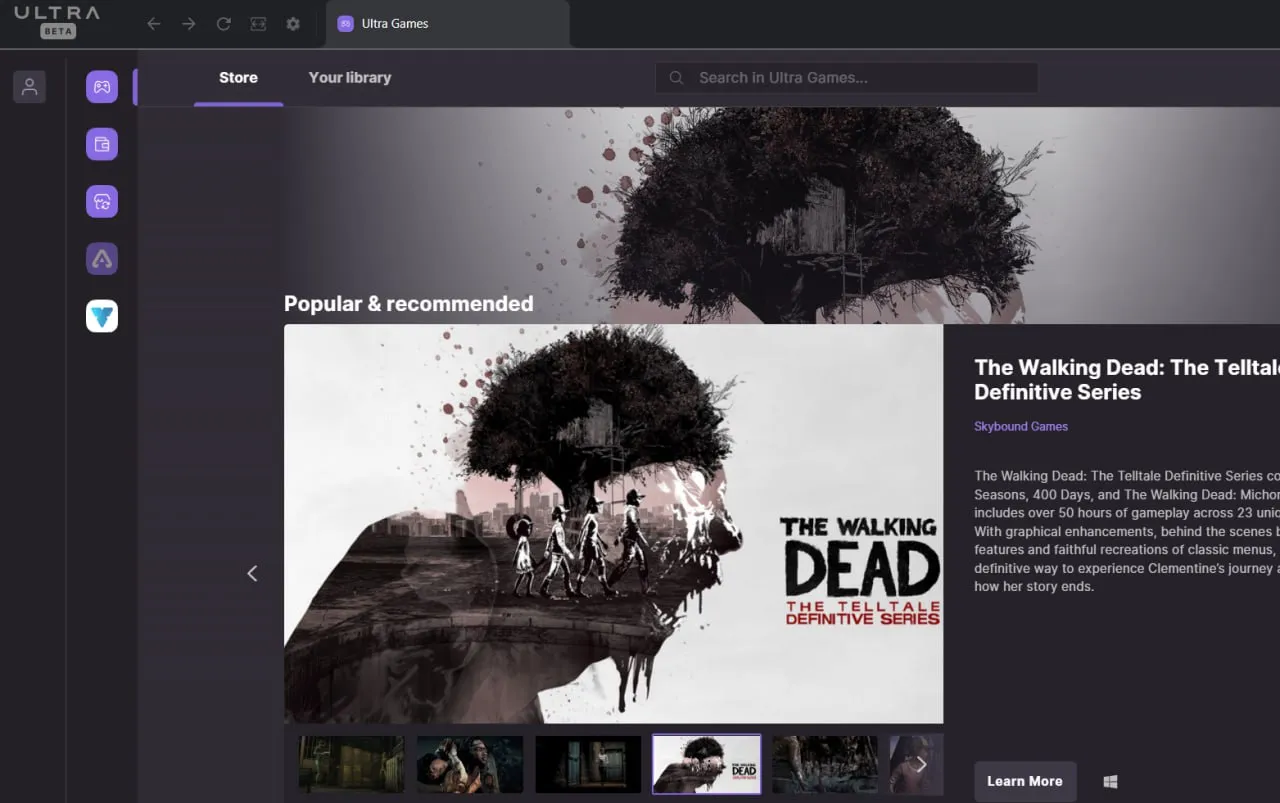1280x803 pixels.
Task: Open the purple triangle app icon in sidebar
Action: 102,259
